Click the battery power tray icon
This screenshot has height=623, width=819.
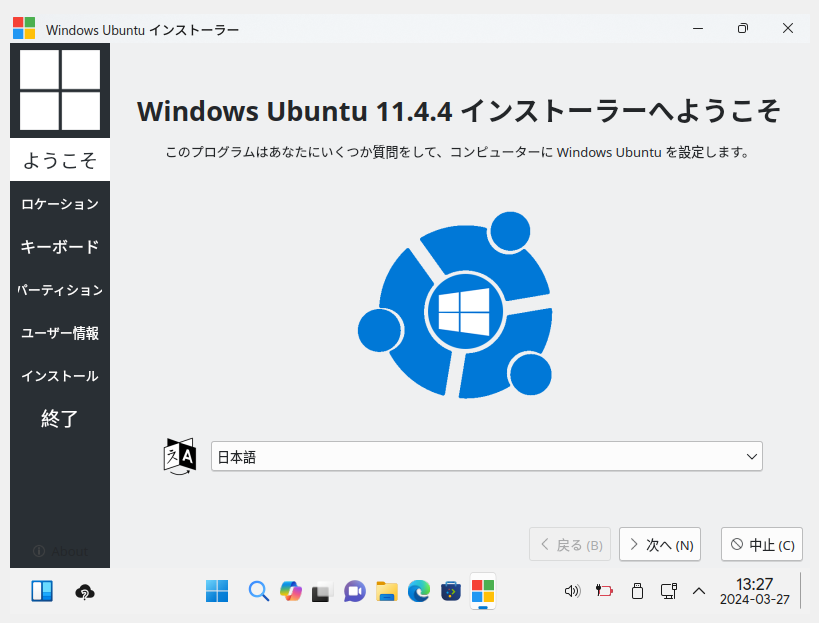pyautogui.click(x=604, y=591)
